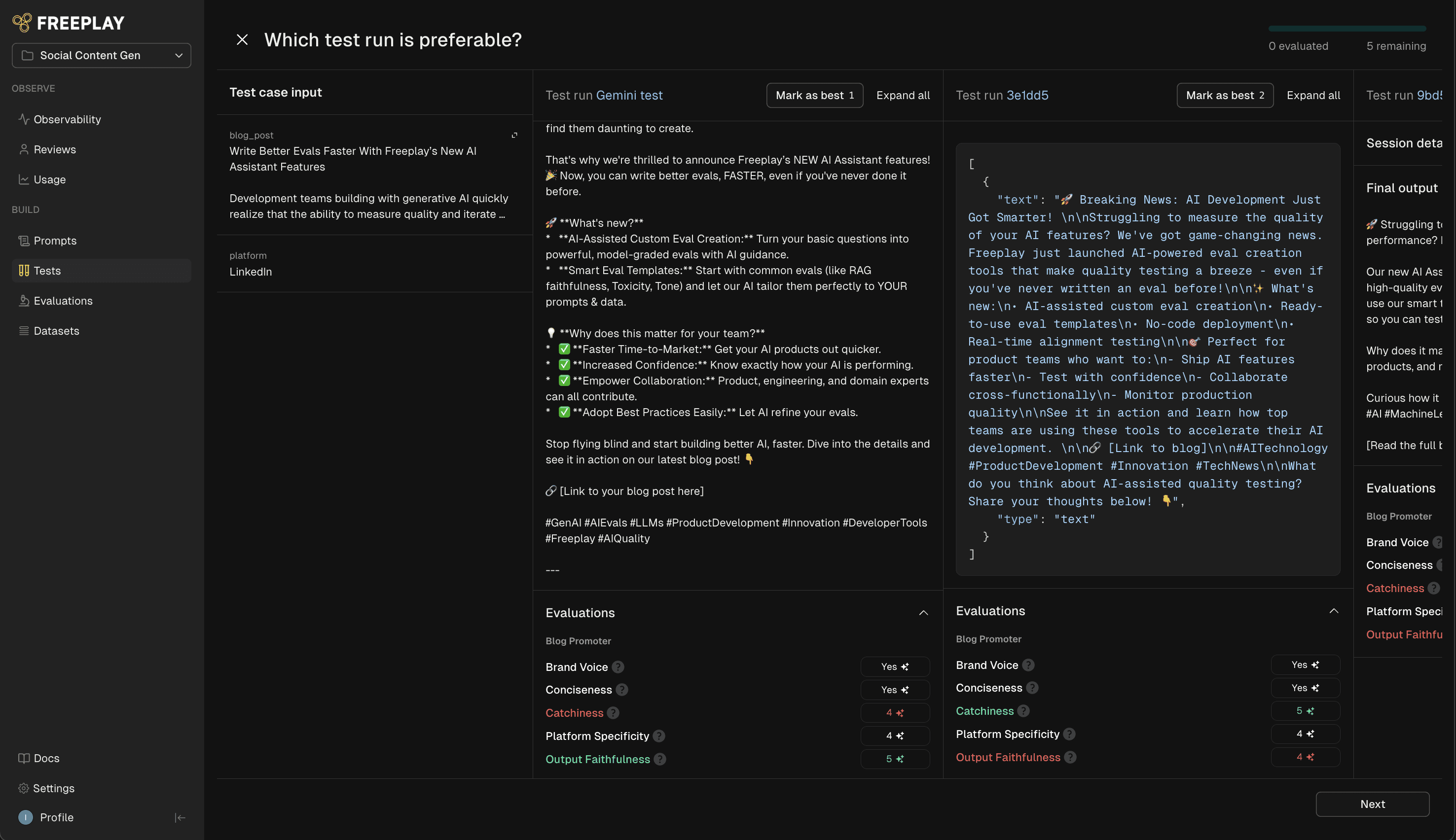Open the Profile menu
This screenshot has width=1456, height=840.
tap(46, 817)
